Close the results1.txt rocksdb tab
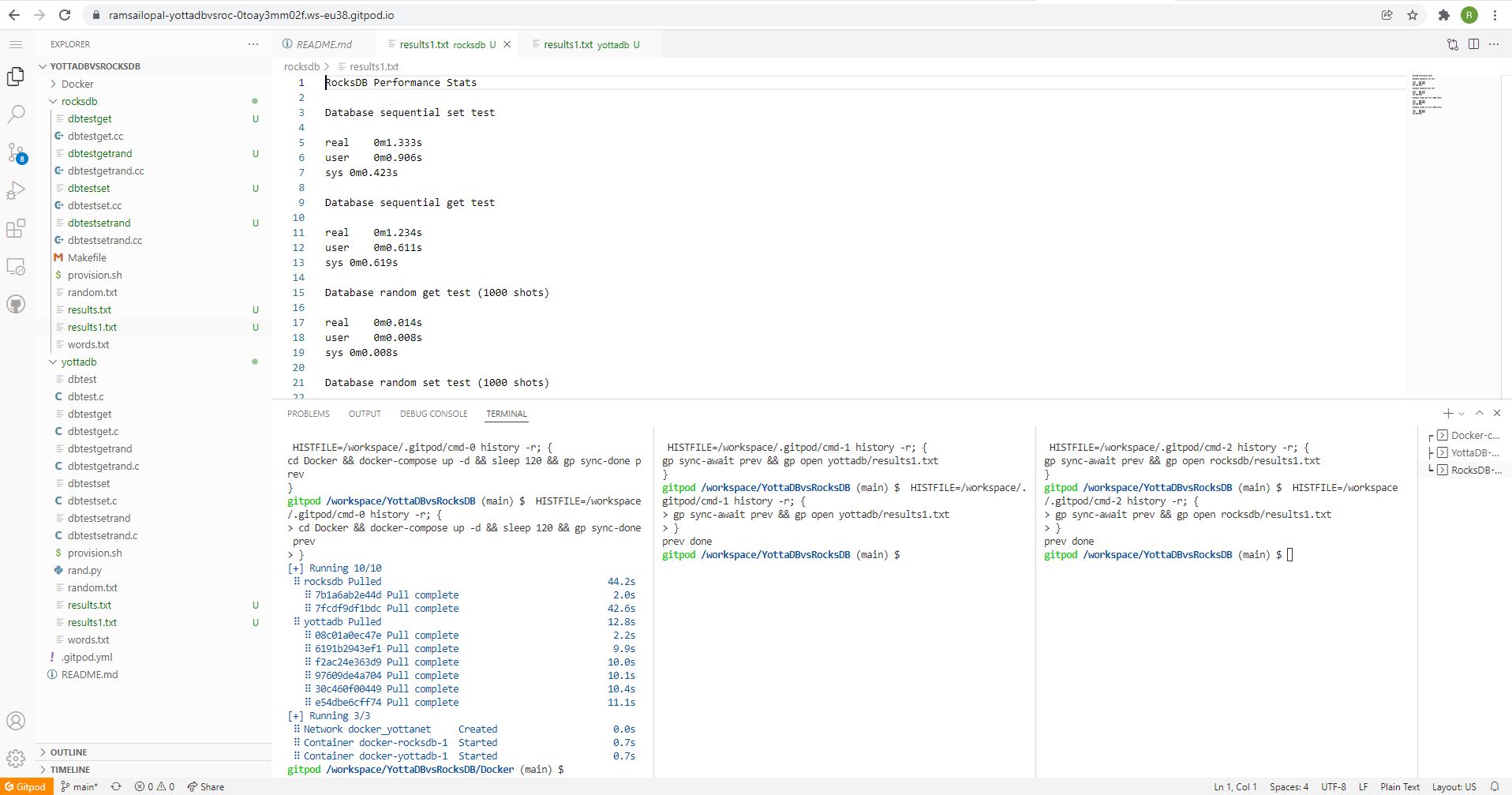This screenshot has height=795, width=1512. 507,44
